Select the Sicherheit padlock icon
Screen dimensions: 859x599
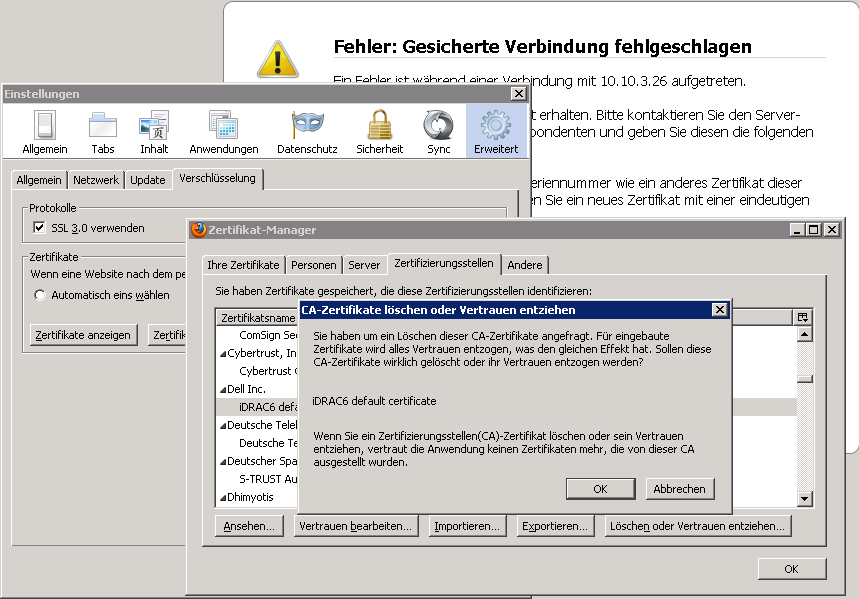click(x=379, y=125)
